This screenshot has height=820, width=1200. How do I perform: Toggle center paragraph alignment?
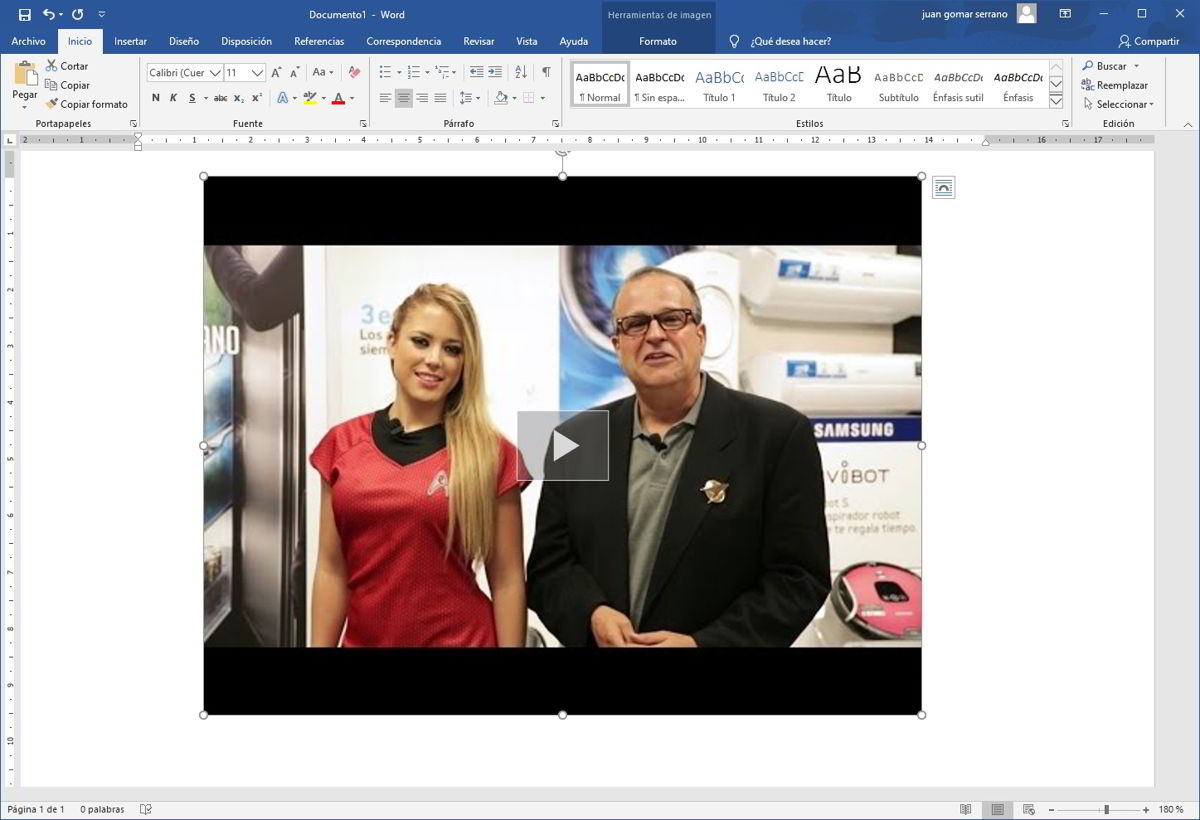click(403, 97)
